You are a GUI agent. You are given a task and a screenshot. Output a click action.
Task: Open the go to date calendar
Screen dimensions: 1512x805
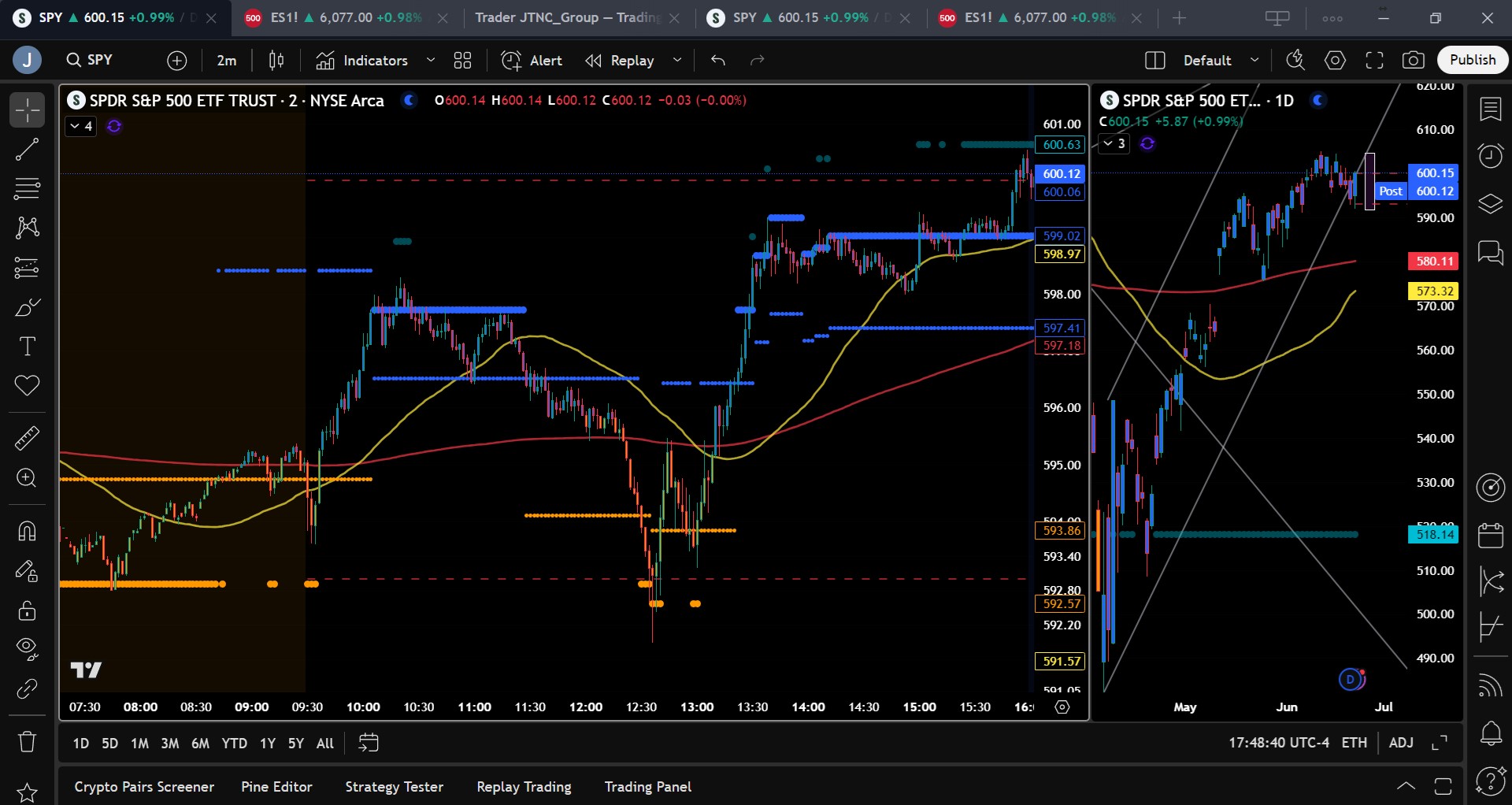369,743
